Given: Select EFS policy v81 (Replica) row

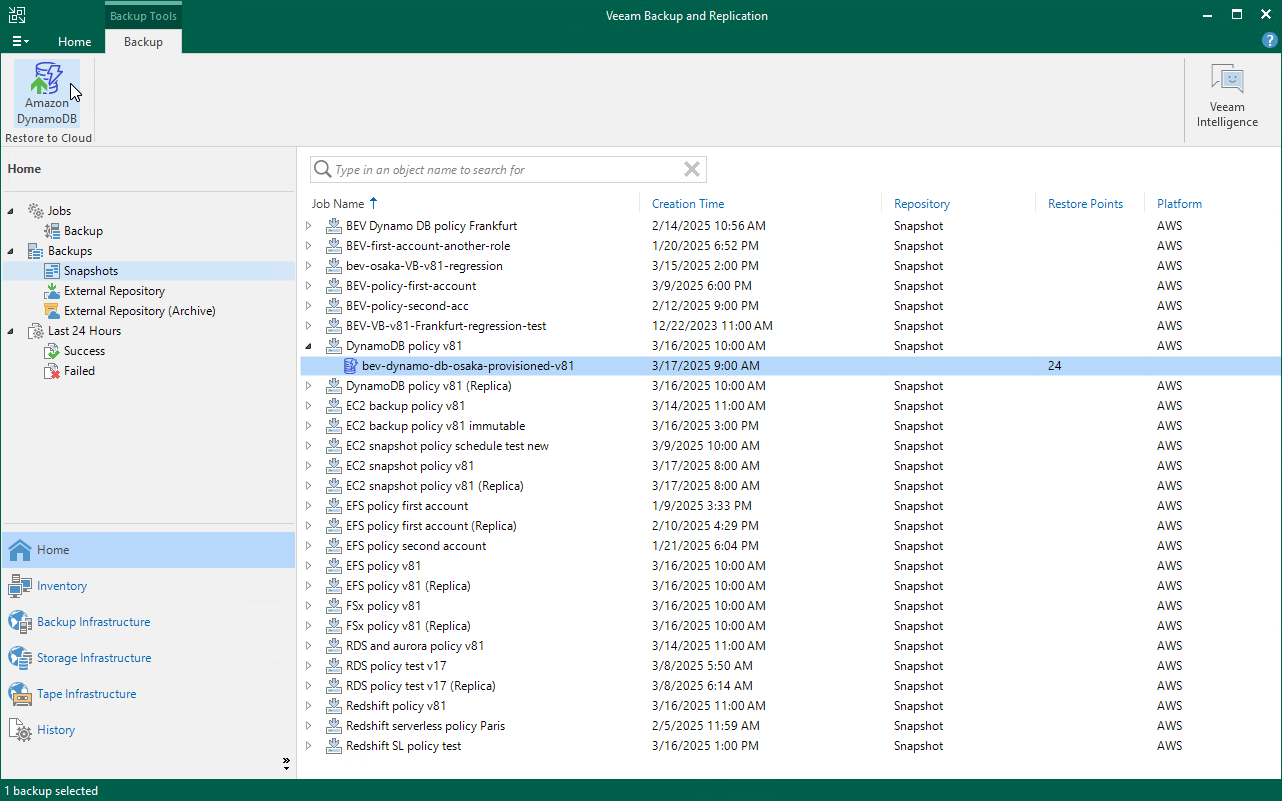Looking at the screenshot, I should [790, 586].
